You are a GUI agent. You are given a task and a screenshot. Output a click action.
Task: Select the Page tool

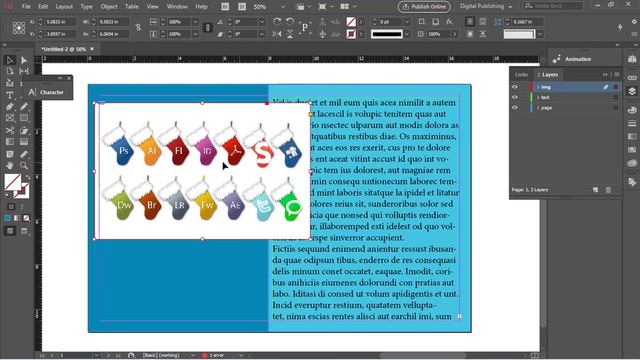[10, 71]
